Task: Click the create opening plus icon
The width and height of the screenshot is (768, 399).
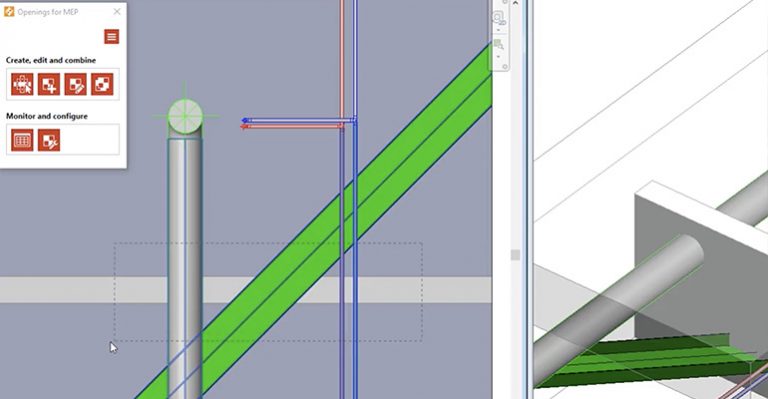Action: 49,84
